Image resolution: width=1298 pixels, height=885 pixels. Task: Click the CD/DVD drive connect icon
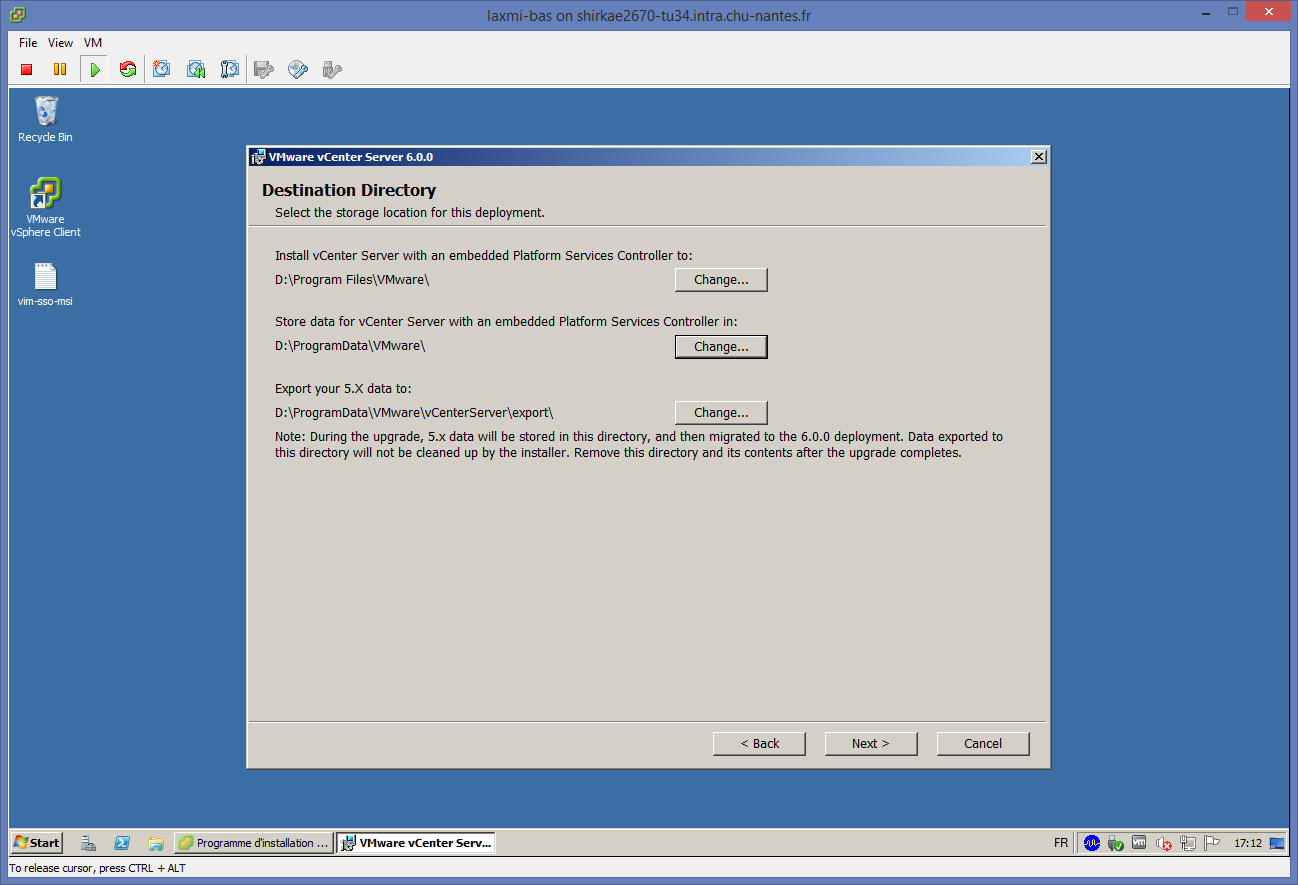point(297,69)
